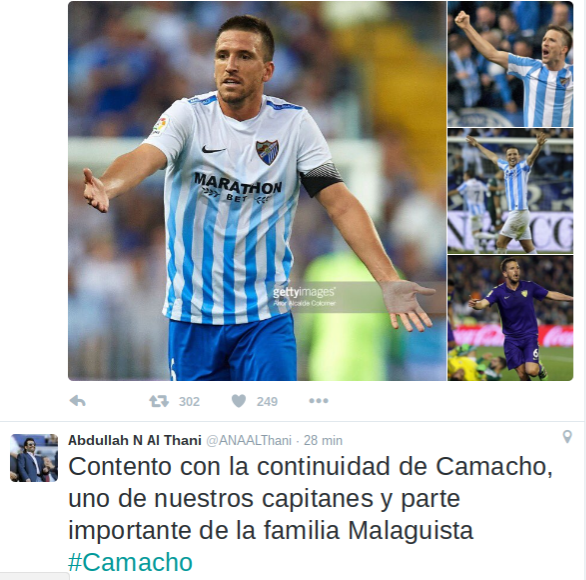Open Abdullah N Al Thani's profile avatar
This screenshot has width=586, height=580.
pyautogui.click(x=34, y=458)
